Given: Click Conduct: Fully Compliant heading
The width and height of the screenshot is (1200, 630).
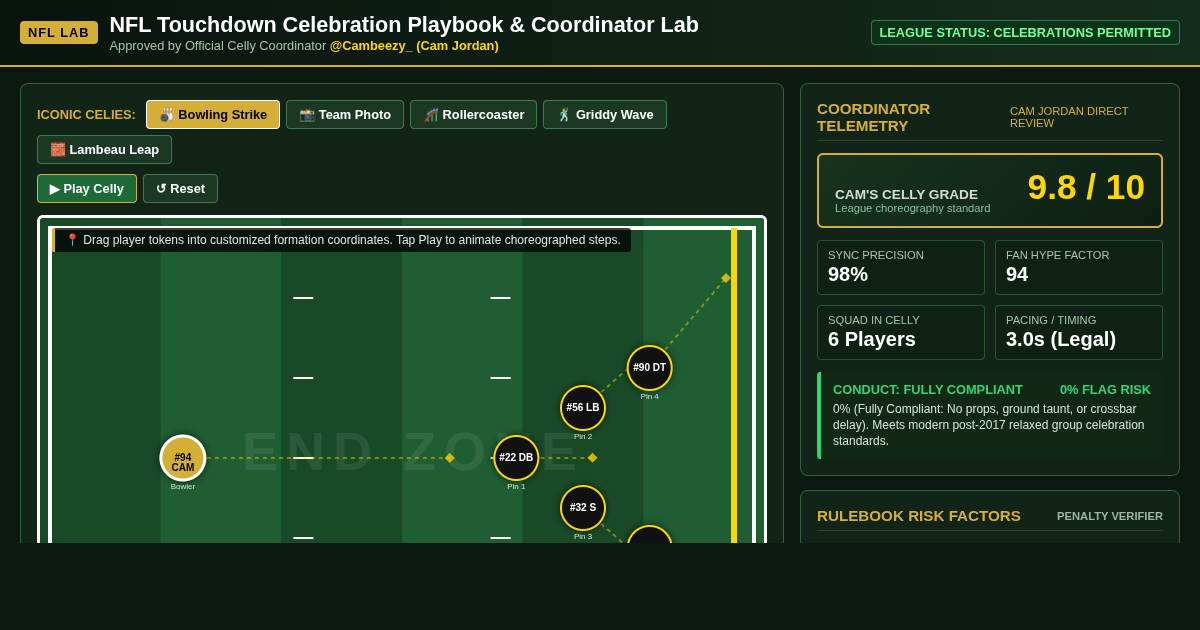Looking at the screenshot, I should tap(928, 389).
